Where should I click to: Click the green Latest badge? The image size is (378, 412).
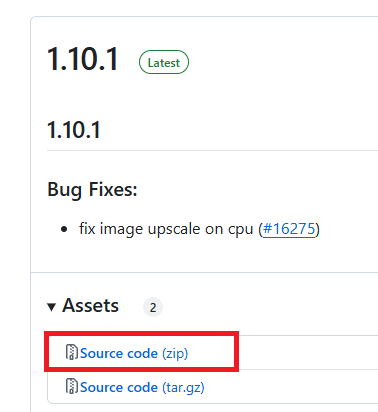(164, 62)
